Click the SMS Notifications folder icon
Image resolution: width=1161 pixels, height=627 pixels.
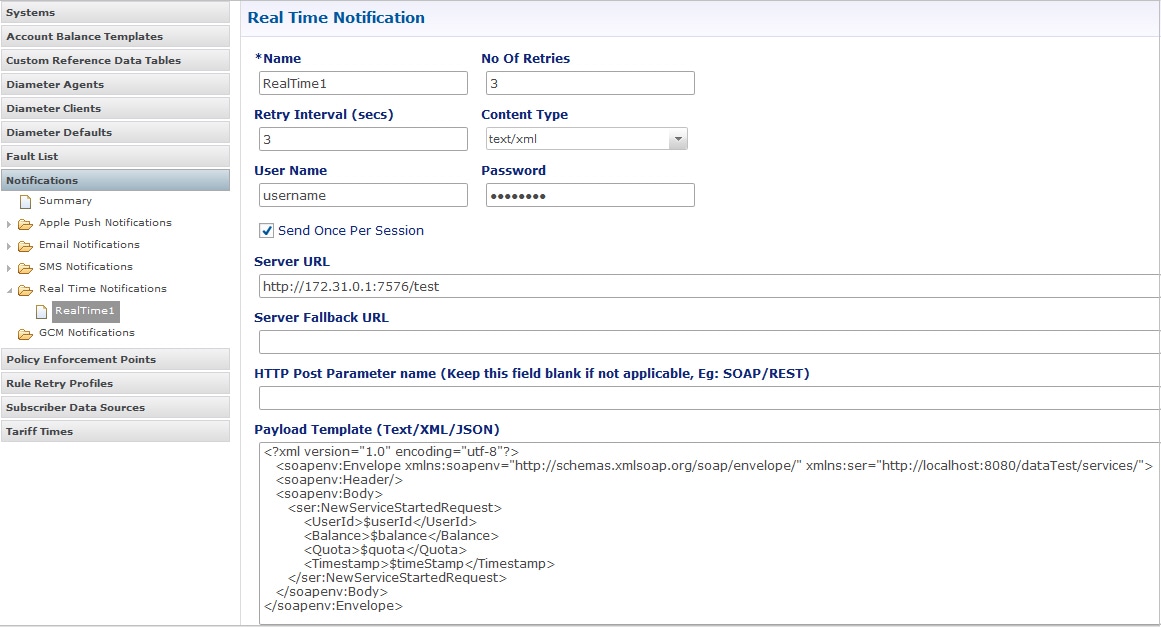(25, 267)
